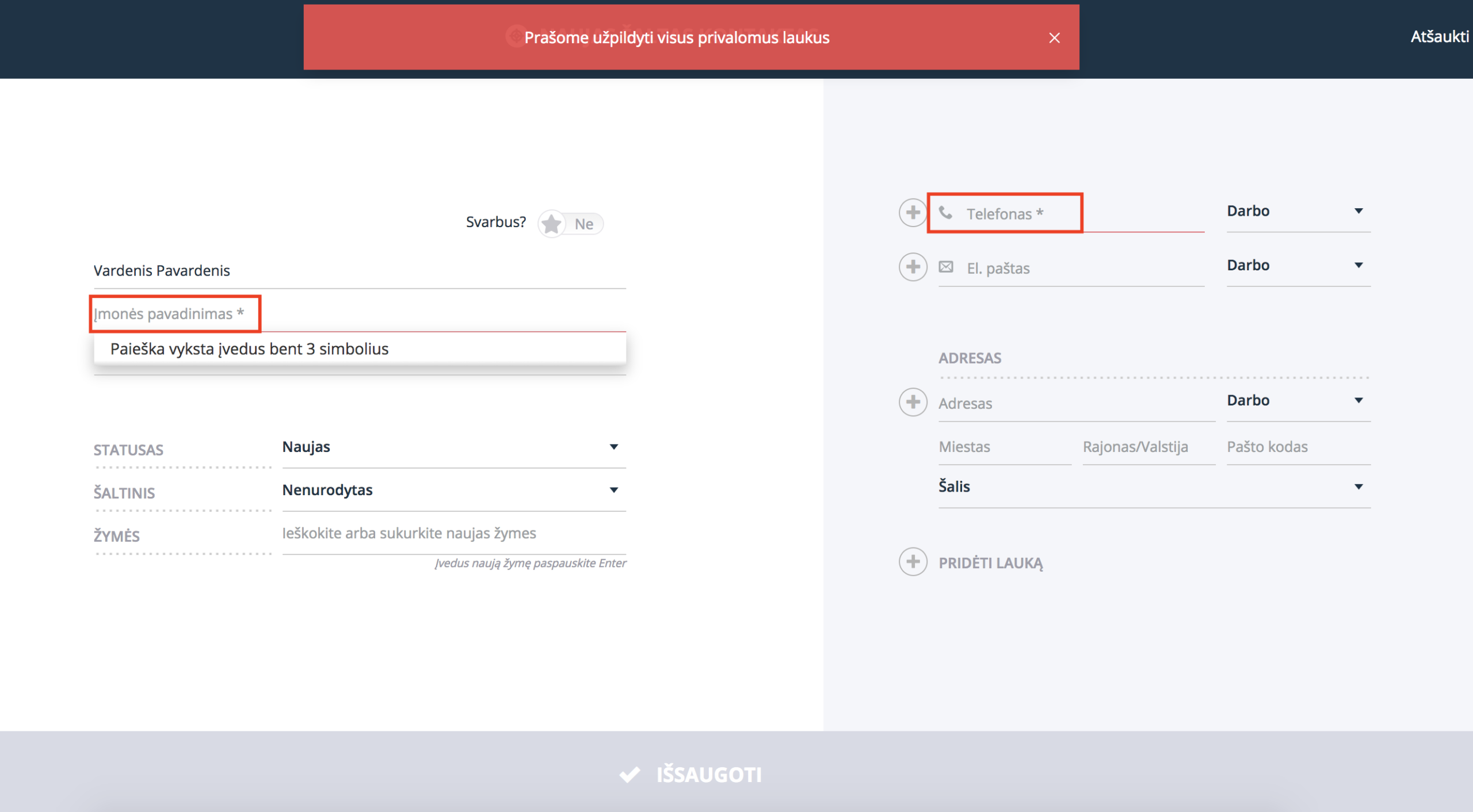
Task: Toggle the Svarbus star switch
Action: [570, 224]
